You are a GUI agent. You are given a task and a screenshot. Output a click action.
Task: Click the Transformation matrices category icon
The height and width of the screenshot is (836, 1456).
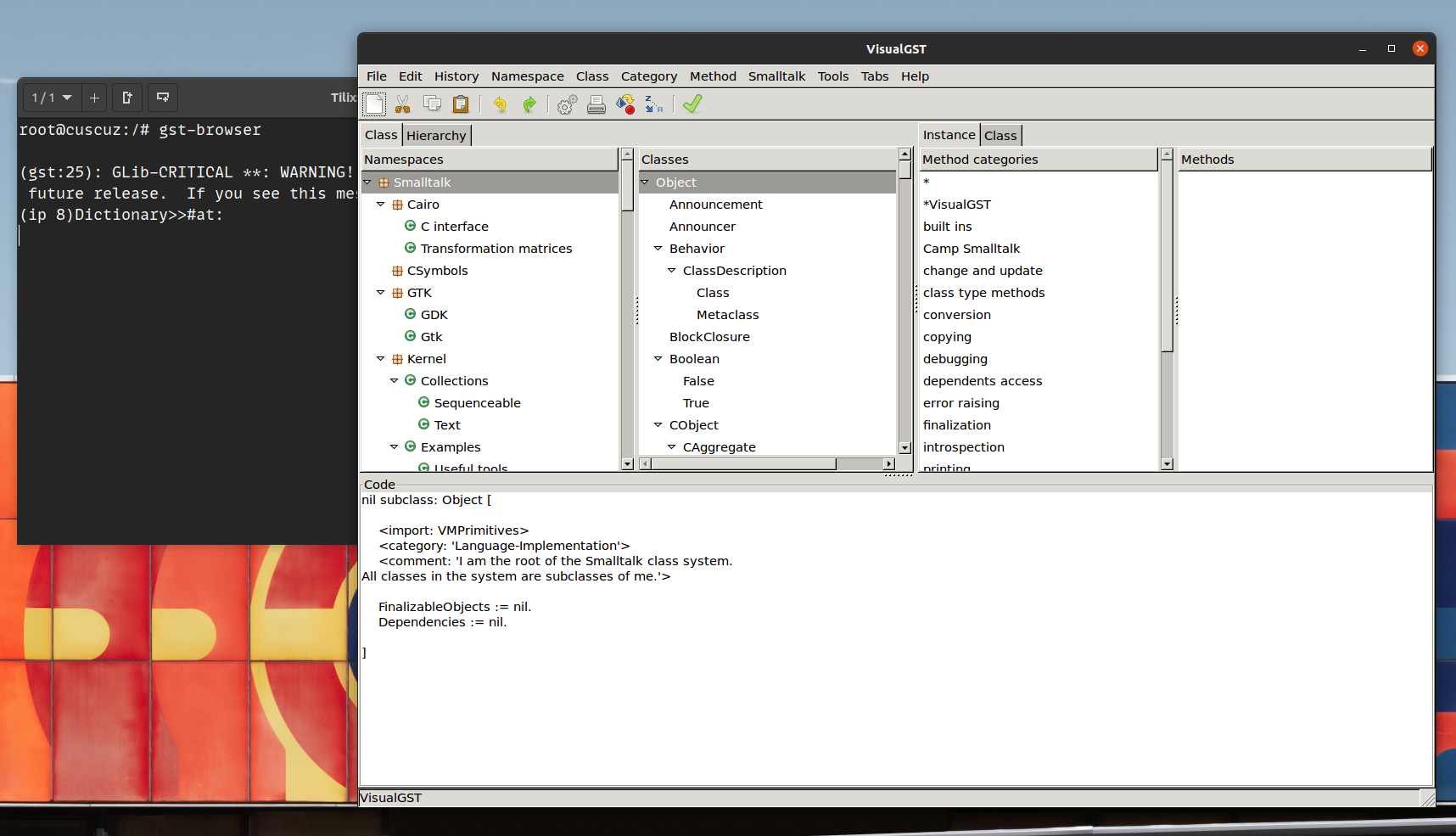pyautogui.click(x=411, y=248)
